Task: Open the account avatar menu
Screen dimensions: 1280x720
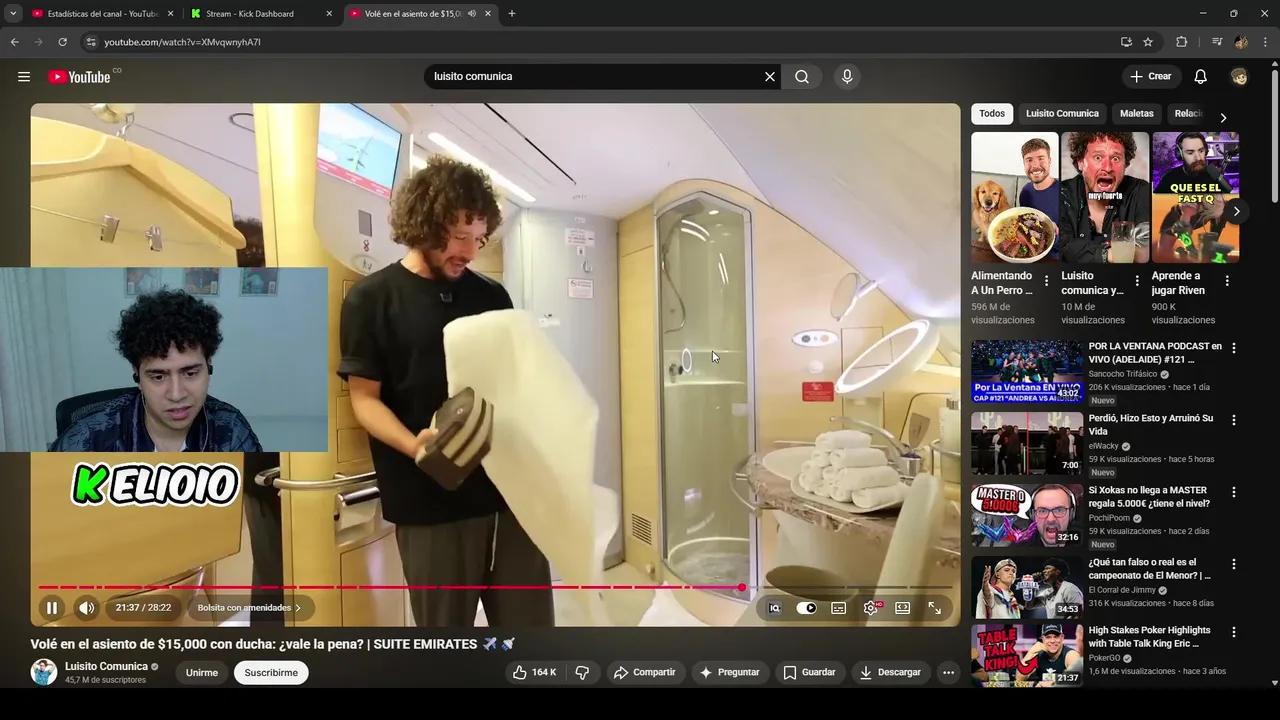Action: tap(1239, 77)
